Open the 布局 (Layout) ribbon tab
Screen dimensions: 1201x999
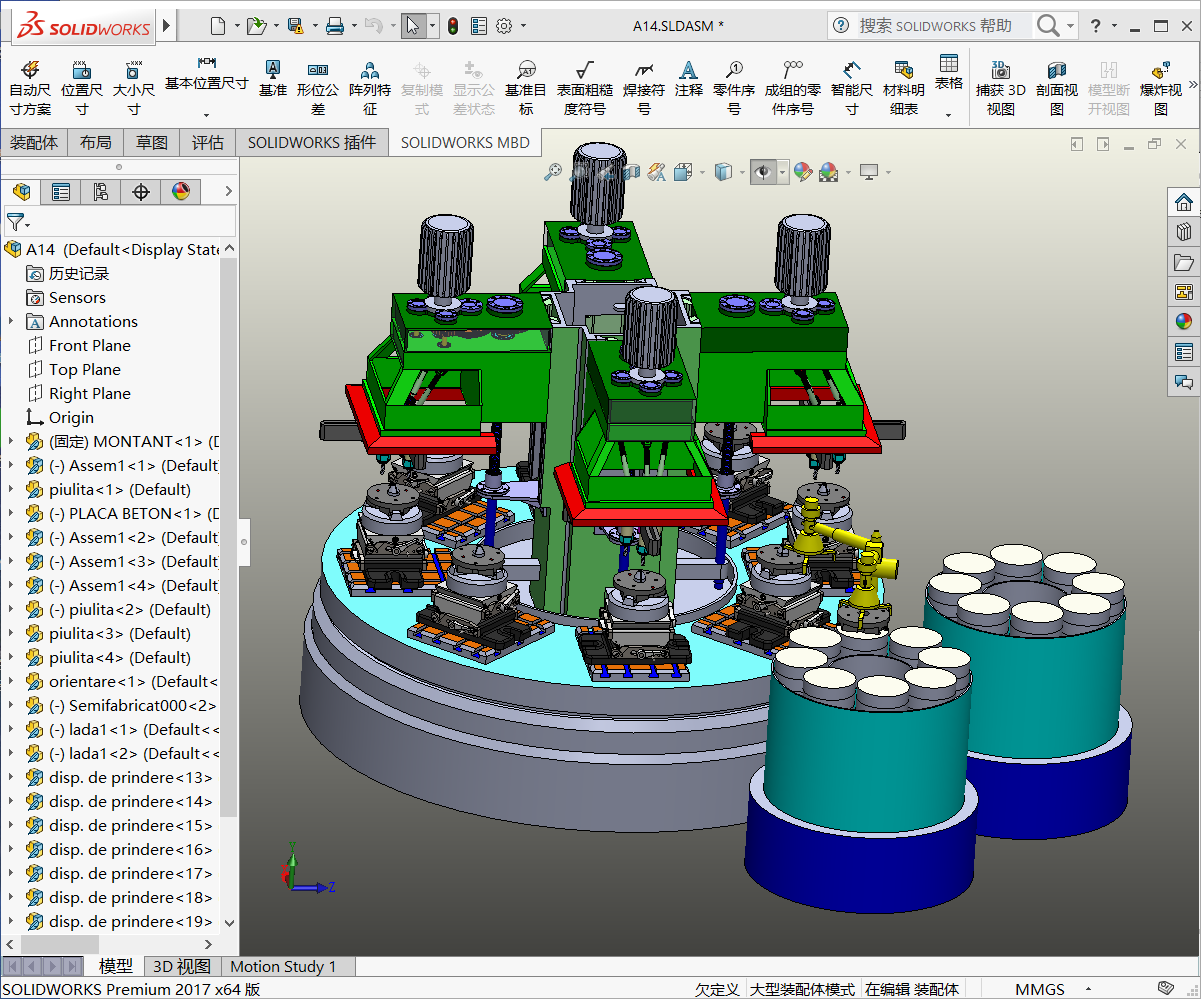pos(96,143)
